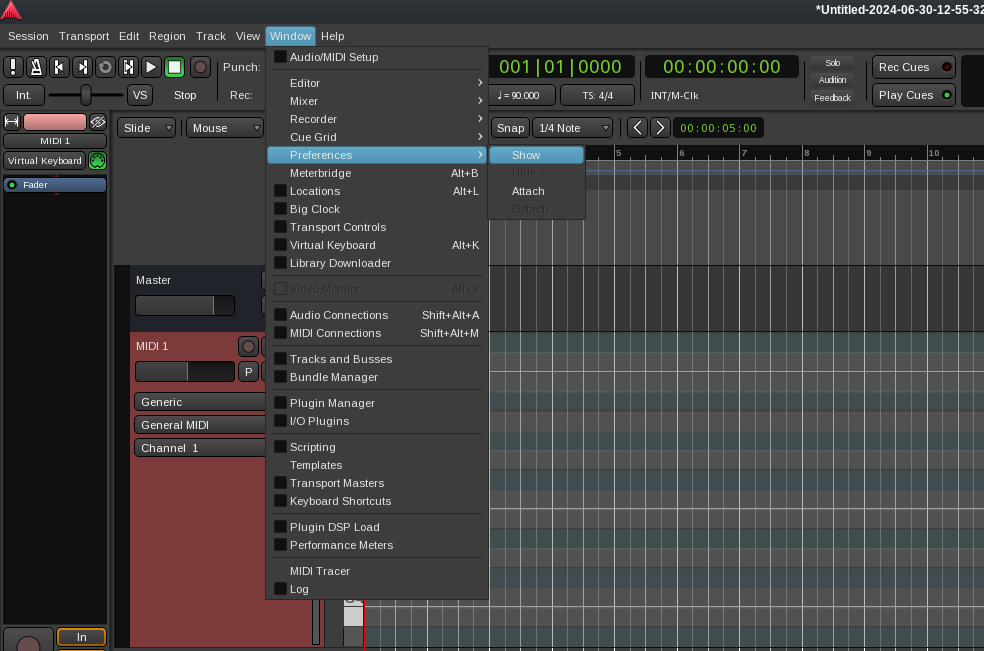Open the 1/4 Note grid dropdown

[x=573, y=128]
